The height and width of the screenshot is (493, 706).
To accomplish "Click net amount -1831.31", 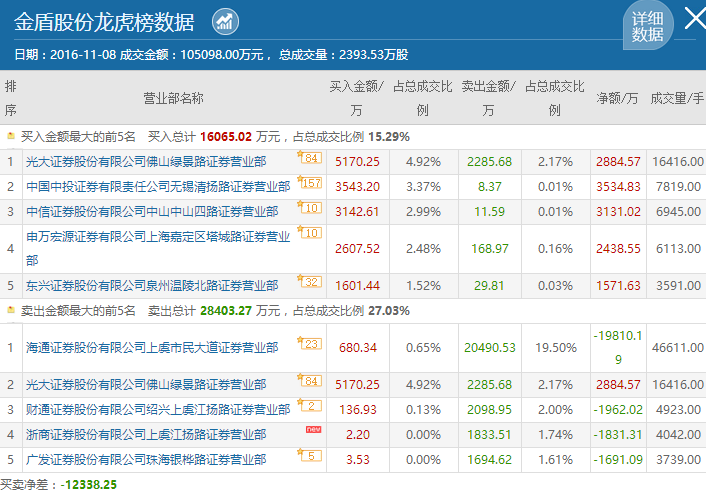I will [618, 434].
